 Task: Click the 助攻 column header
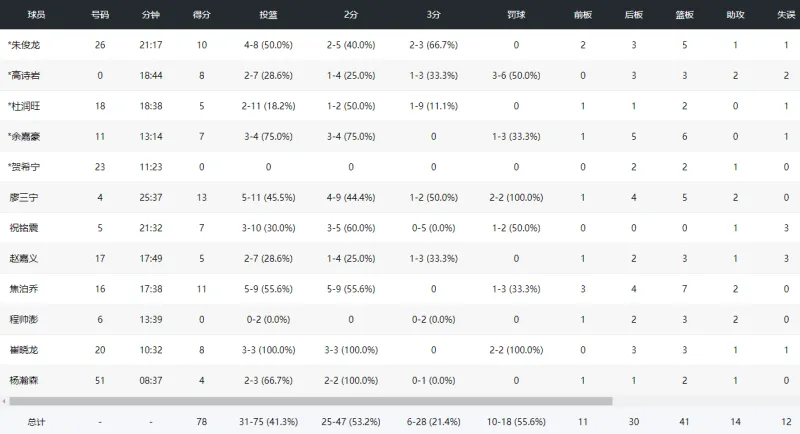pos(735,16)
